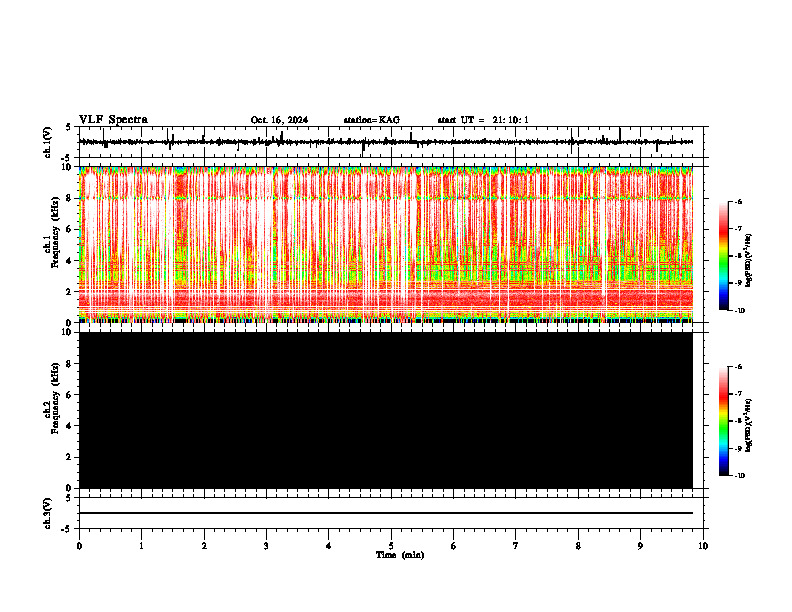The height and width of the screenshot is (612, 792).
Task: Click the black ch.2 spectrogram panel
Action: pos(386,410)
